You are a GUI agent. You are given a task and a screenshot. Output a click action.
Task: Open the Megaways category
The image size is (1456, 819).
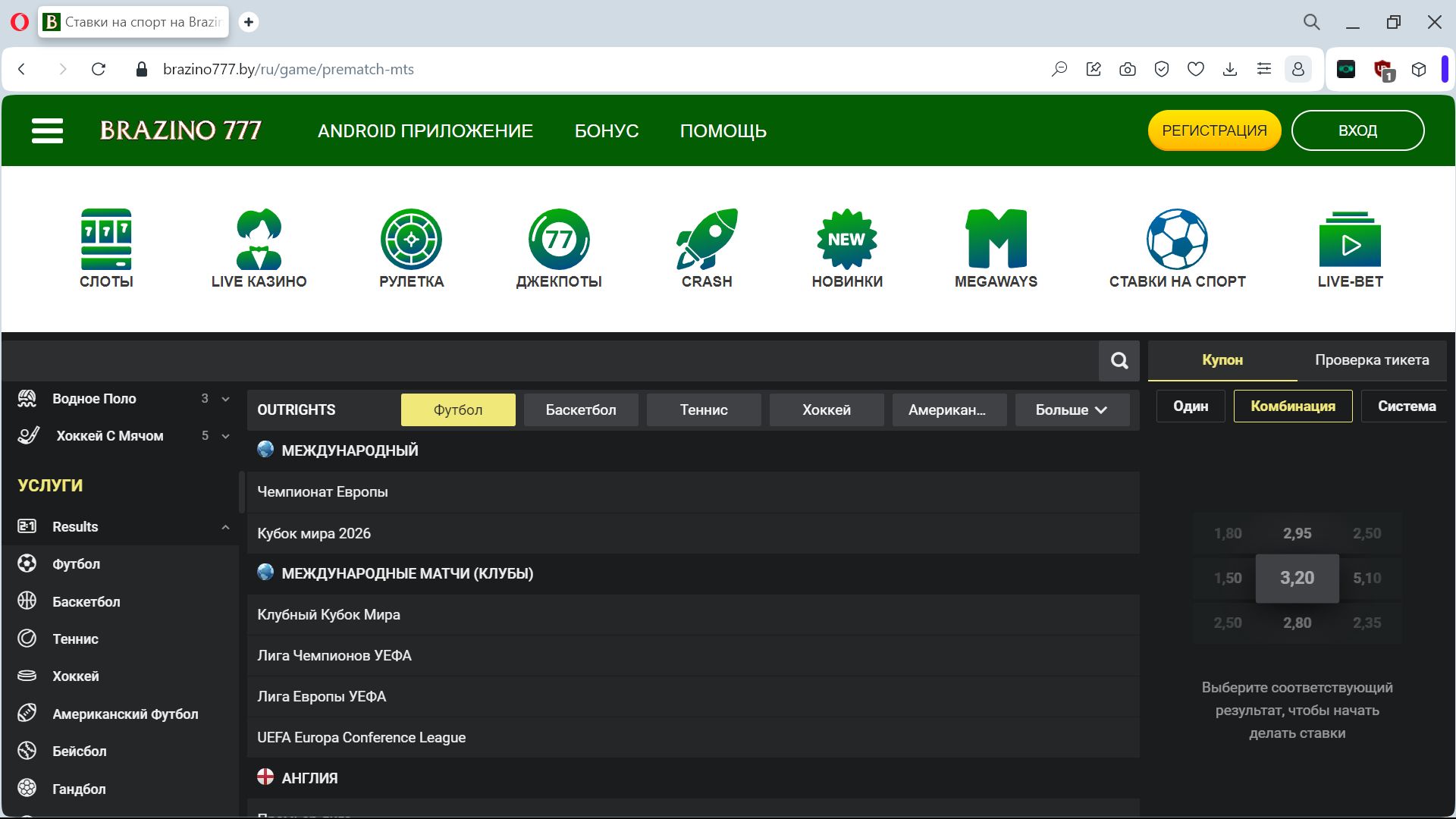996,249
